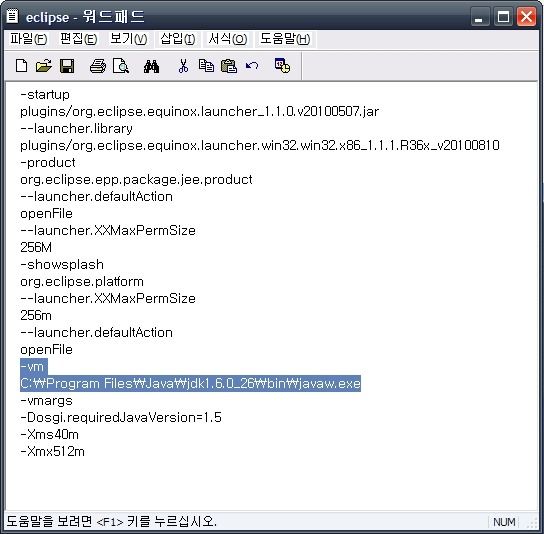
Task: Paste from clipboard using the paste icon
Action: [229, 66]
